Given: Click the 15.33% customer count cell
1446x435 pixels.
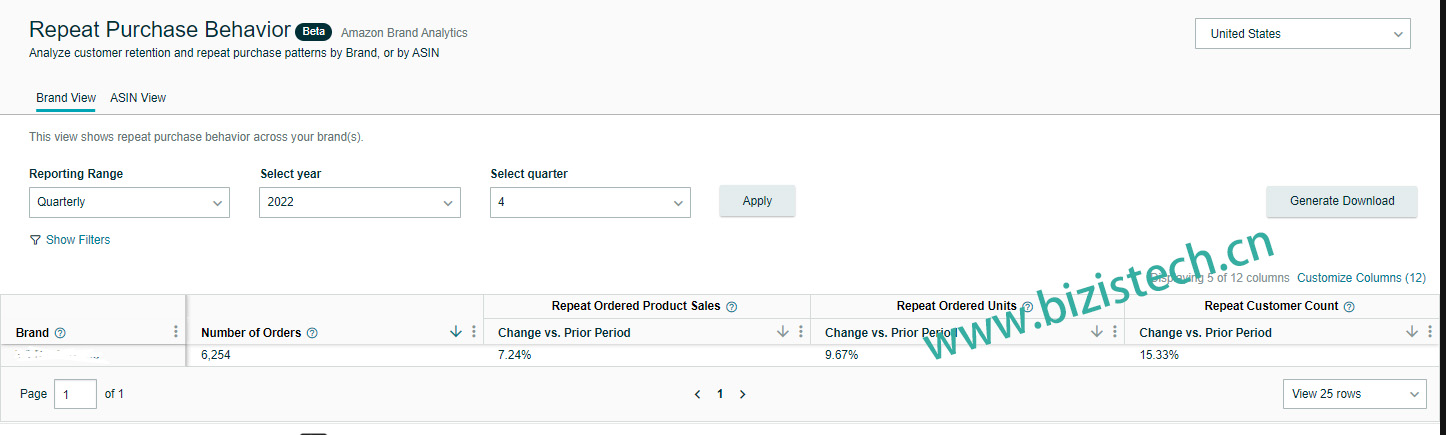Looking at the screenshot, I should pos(1282,355).
